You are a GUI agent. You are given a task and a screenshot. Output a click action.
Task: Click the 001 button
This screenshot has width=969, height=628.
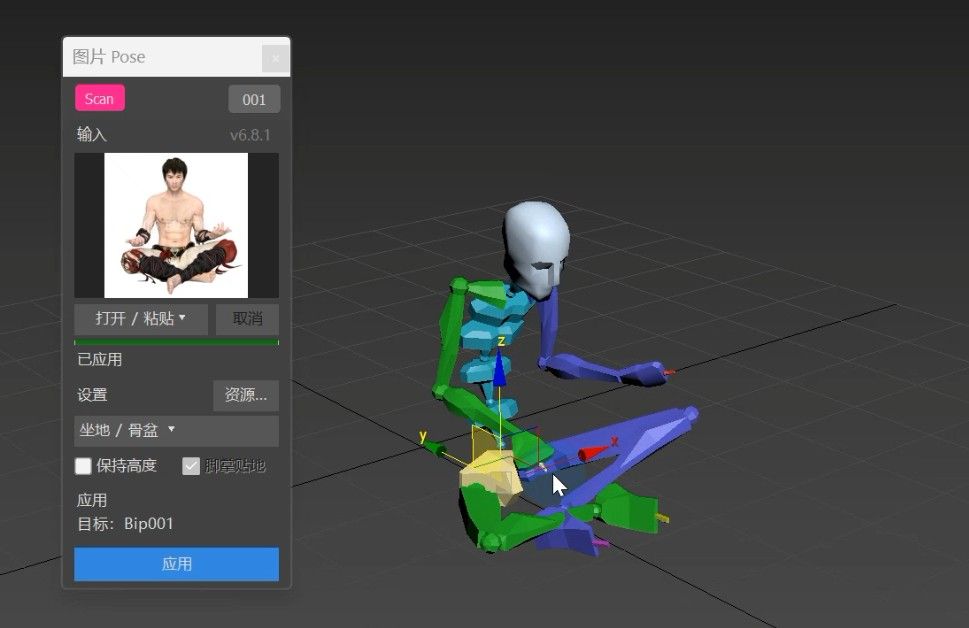(254, 99)
